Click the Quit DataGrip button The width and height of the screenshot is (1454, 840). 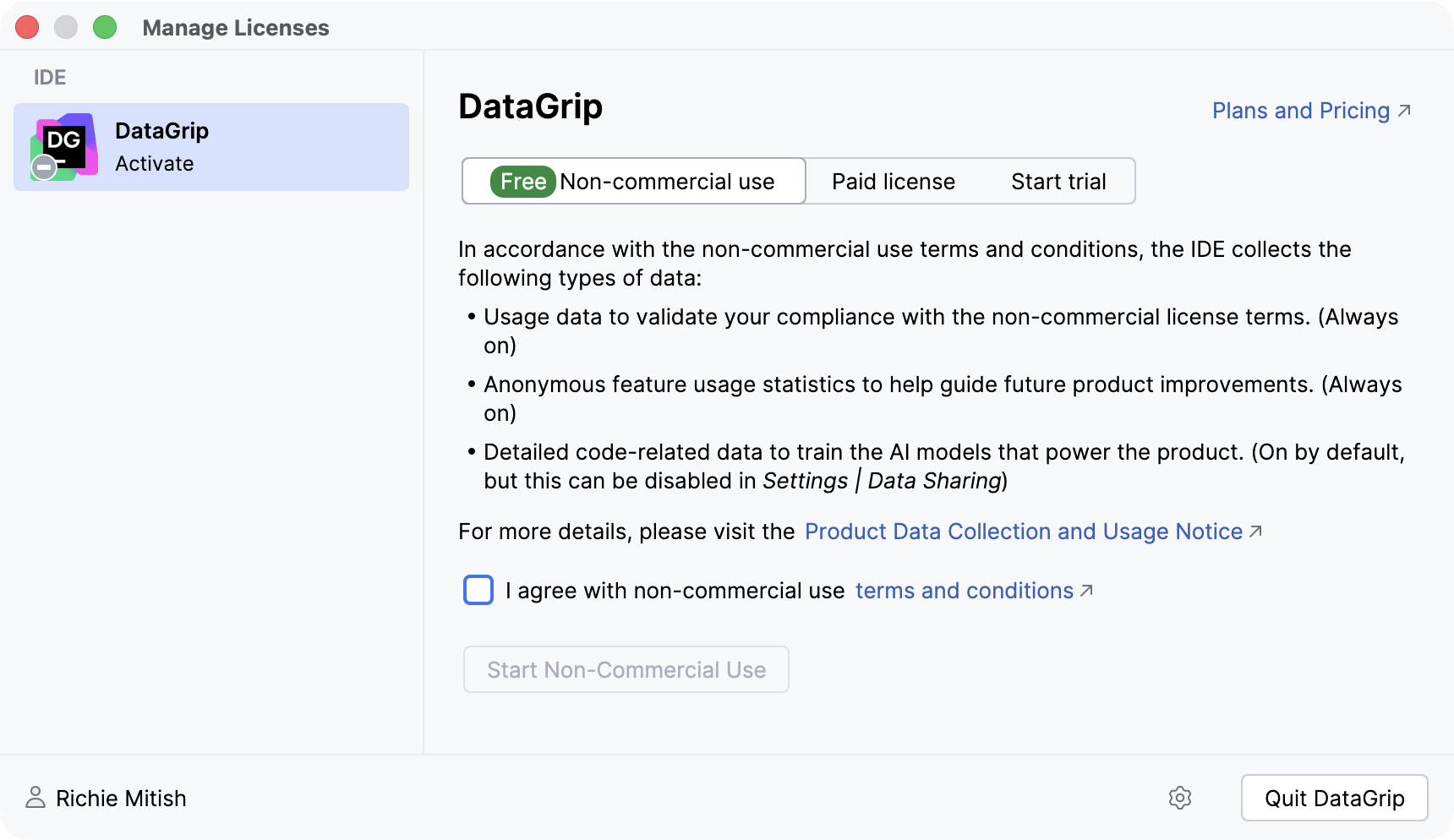[x=1334, y=798]
